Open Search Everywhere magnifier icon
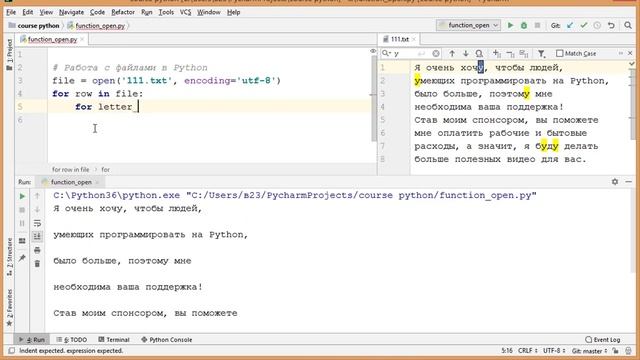This screenshot has width=640, height=360. point(628,25)
